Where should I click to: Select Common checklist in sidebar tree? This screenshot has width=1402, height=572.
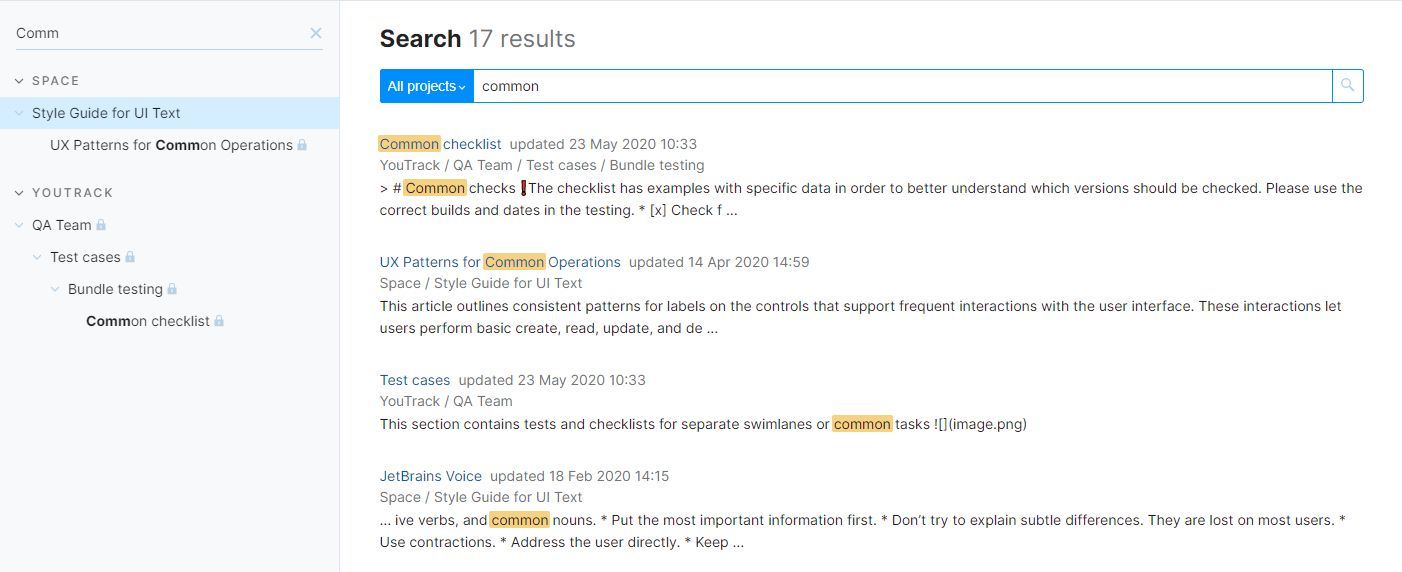click(148, 321)
